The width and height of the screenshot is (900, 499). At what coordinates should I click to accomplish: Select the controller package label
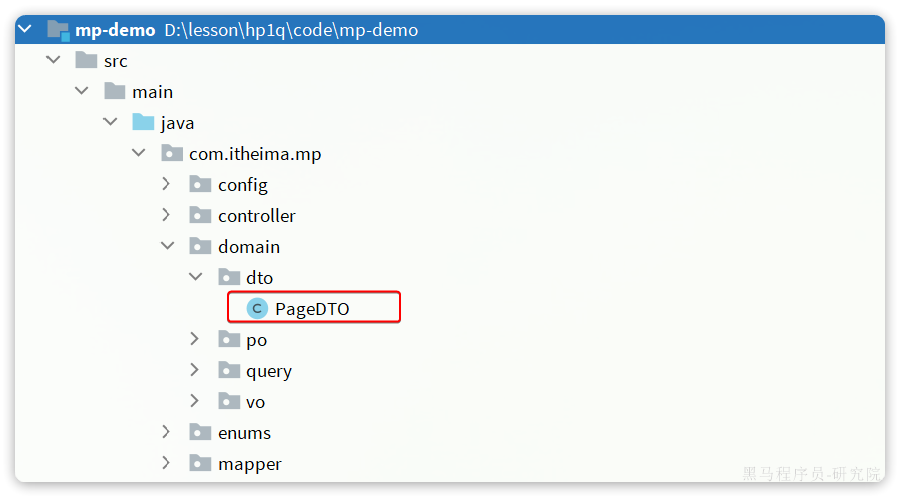coord(256,216)
